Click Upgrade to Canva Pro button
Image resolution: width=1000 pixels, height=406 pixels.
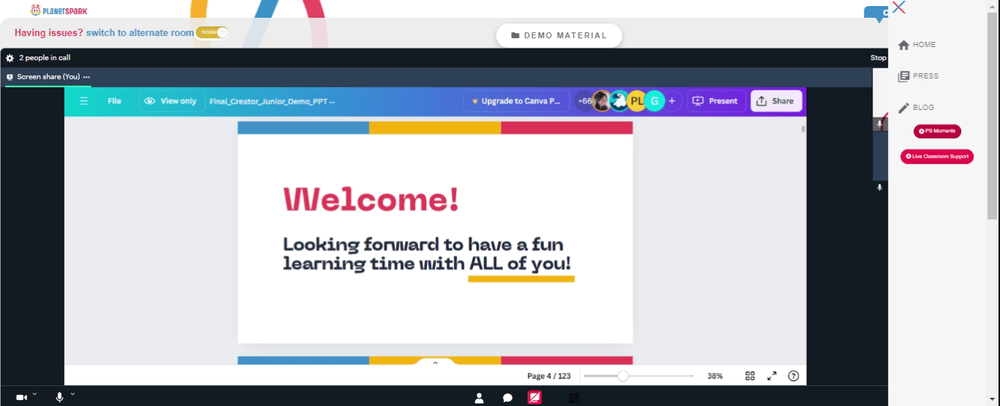coord(517,101)
